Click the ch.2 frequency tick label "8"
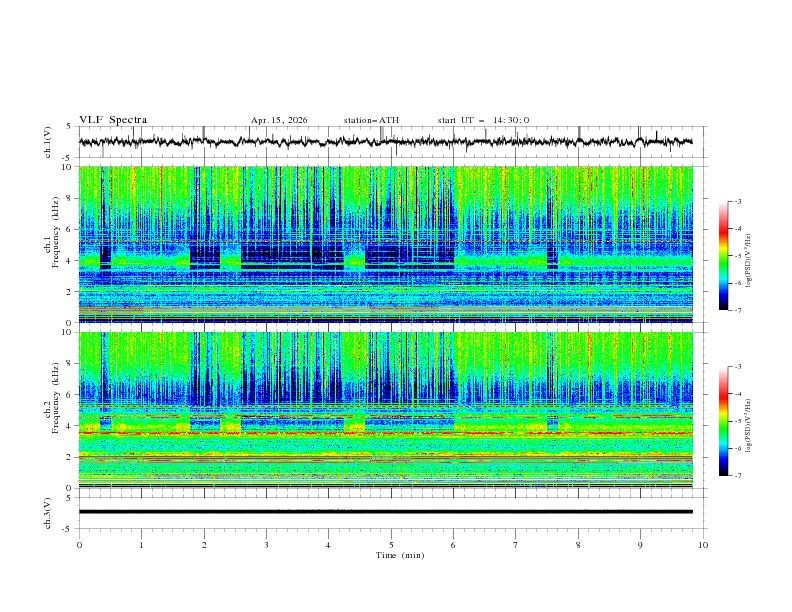Viewport: 792px width, 612px height. pos(69,364)
